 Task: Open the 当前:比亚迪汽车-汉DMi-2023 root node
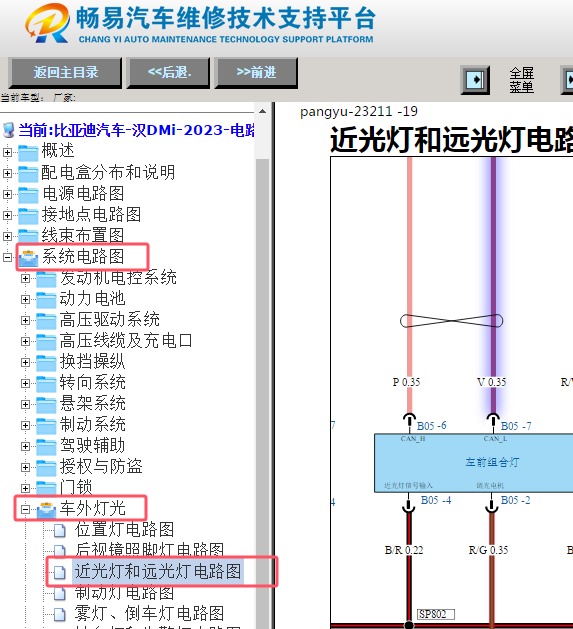[x=136, y=130]
